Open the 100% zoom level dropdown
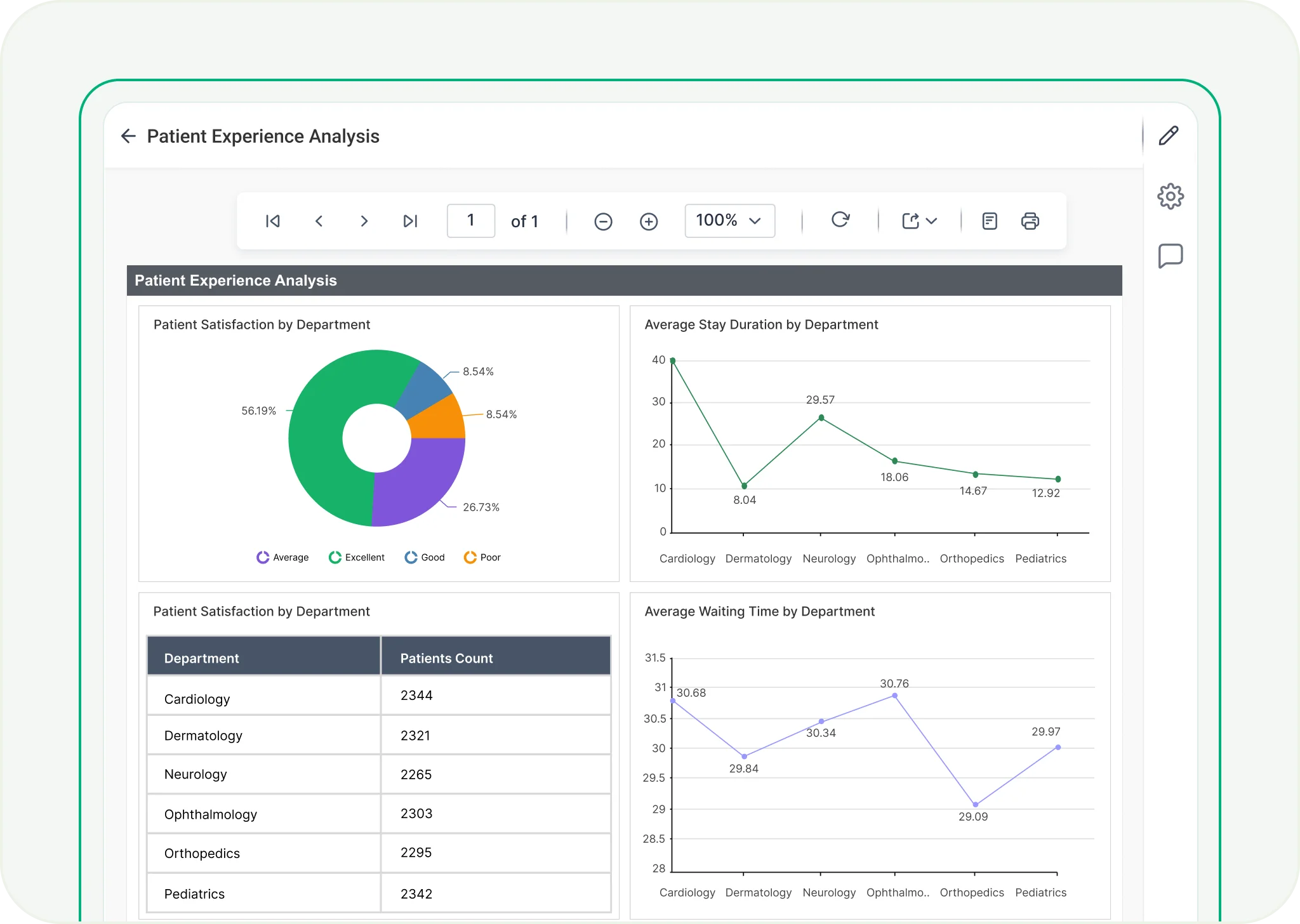 click(729, 221)
